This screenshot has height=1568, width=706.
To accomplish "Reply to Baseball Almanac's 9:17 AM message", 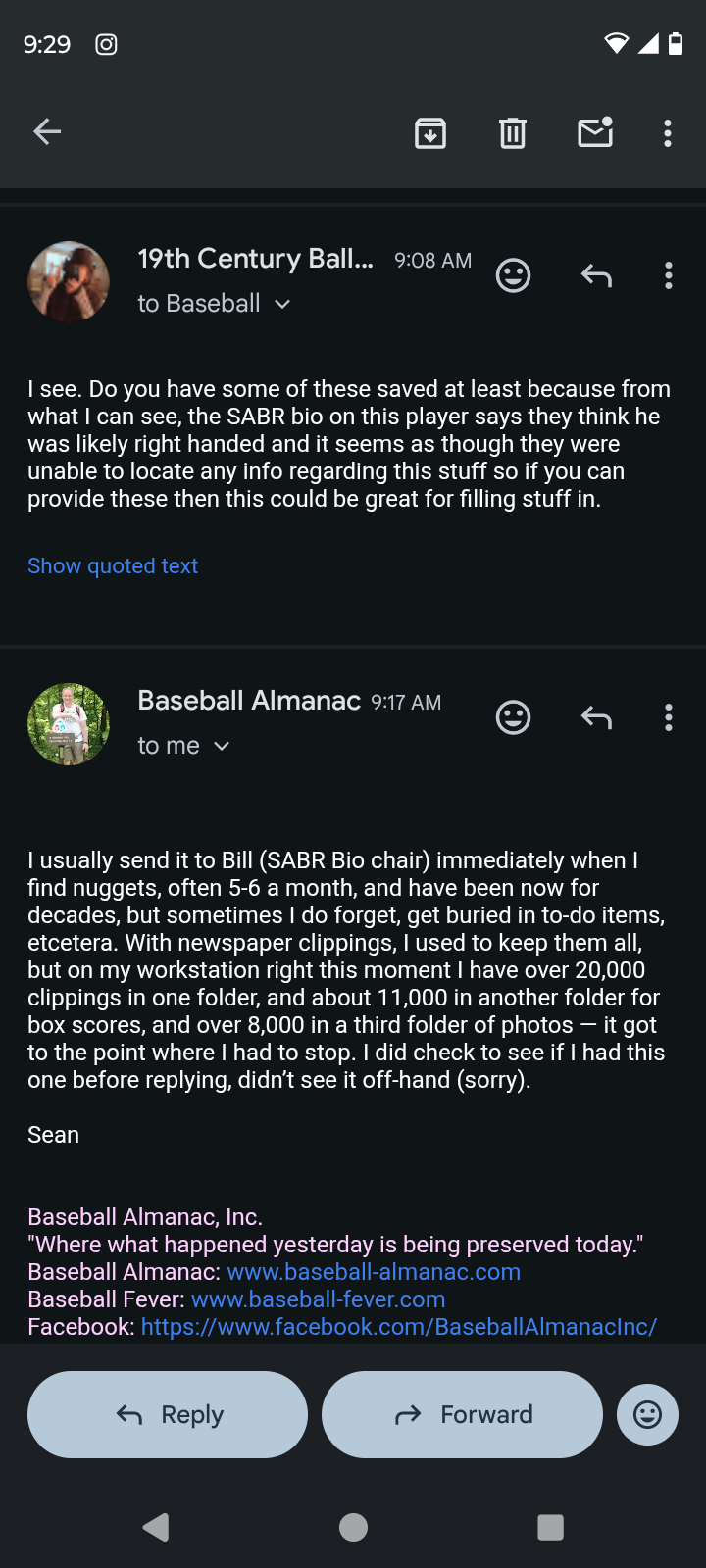I will click(x=596, y=717).
